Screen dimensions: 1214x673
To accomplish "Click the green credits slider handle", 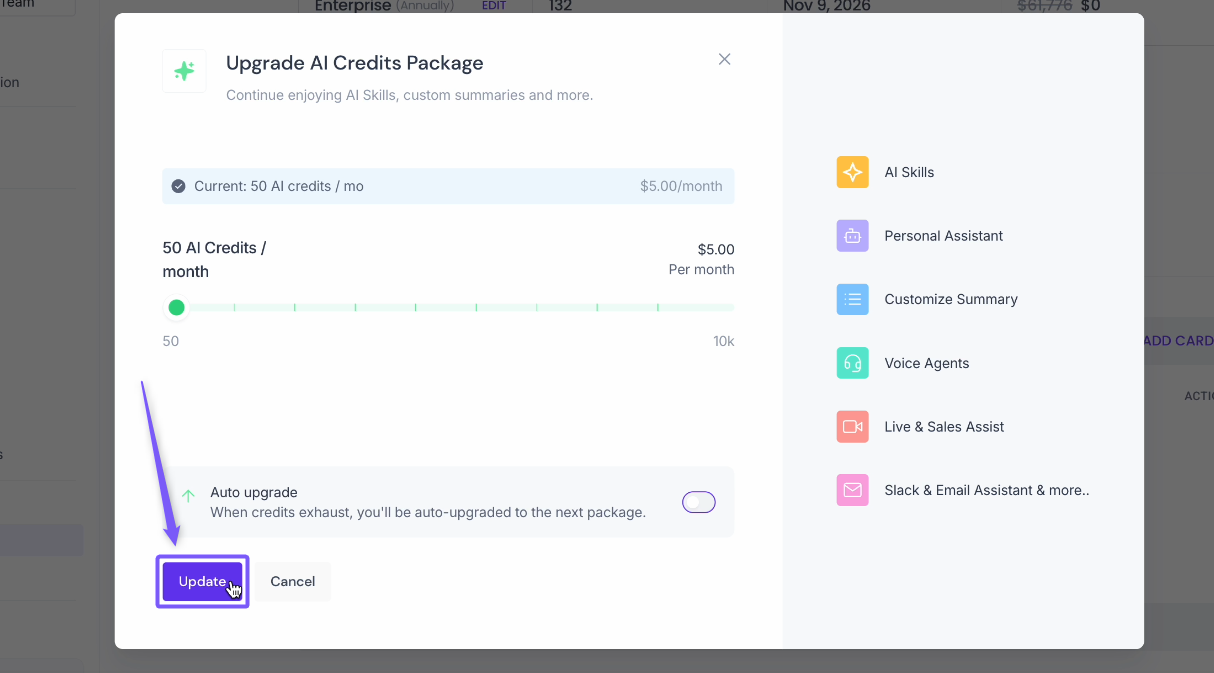I will tap(176, 307).
